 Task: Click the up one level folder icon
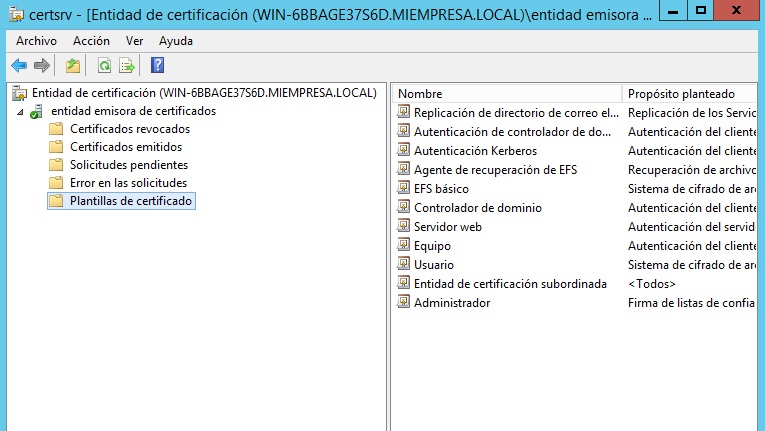(72, 66)
